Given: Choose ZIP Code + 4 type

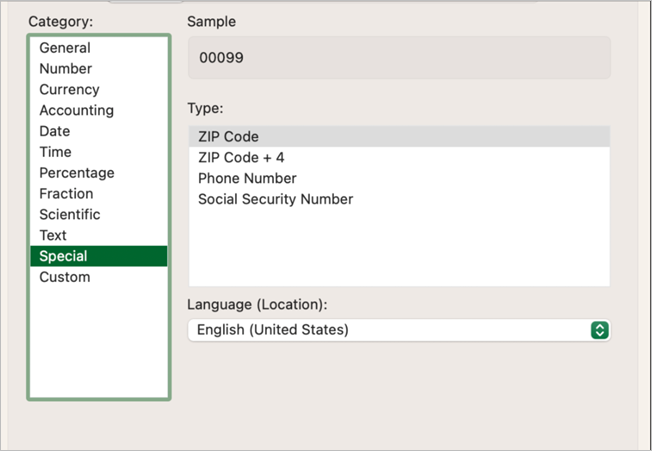Looking at the screenshot, I should 241,157.
